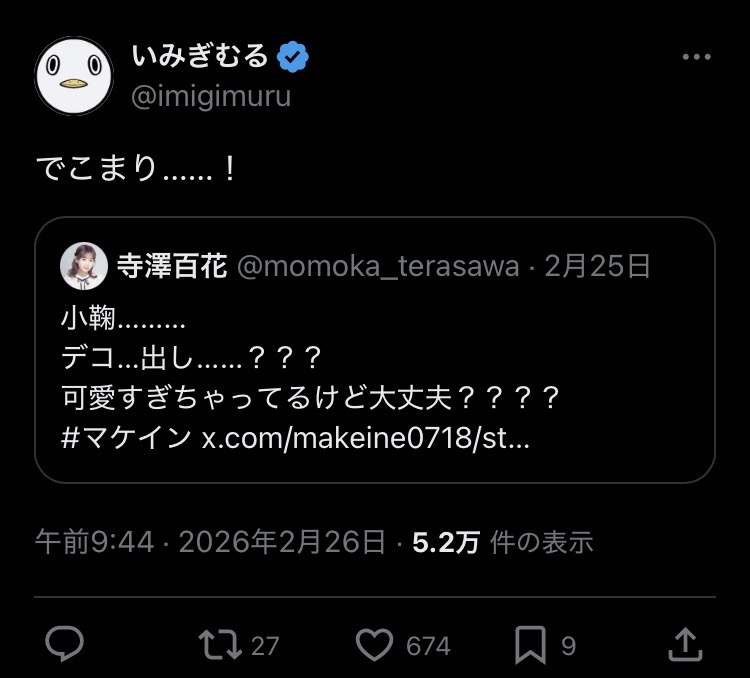Click the blue verified badge

(x=292, y=57)
